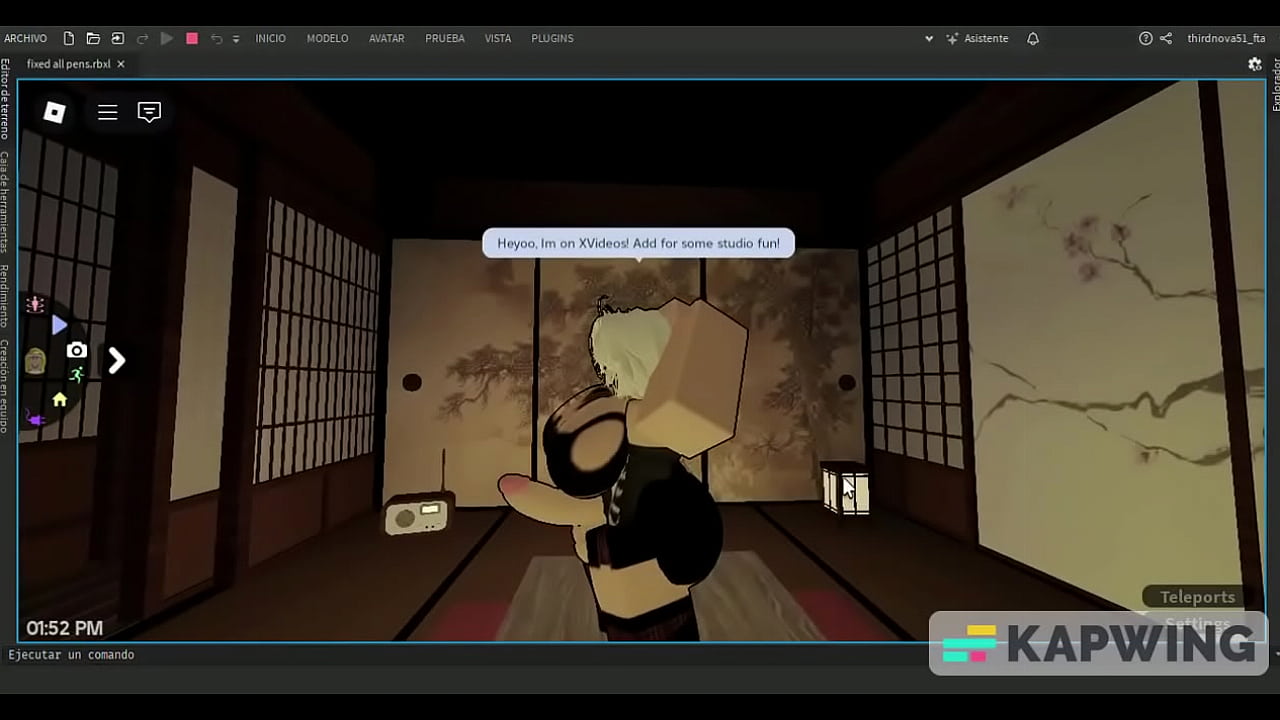Expand the white chevron arrow on the left panel

coord(117,361)
